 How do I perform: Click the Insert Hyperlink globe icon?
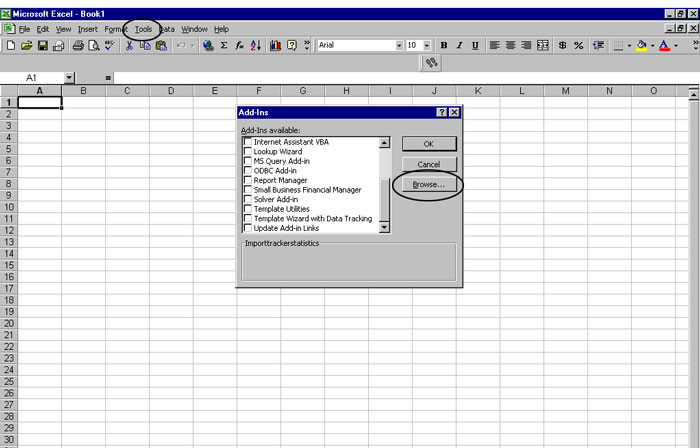[x=208, y=45]
